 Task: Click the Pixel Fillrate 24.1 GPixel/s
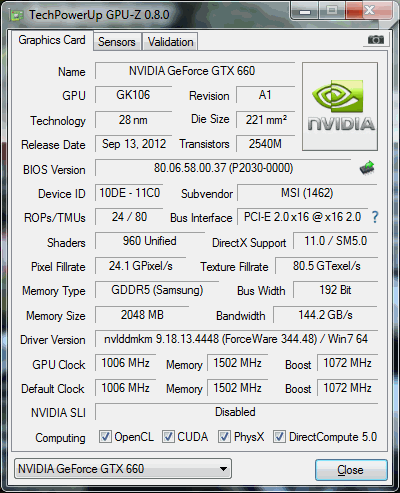tap(140, 266)
